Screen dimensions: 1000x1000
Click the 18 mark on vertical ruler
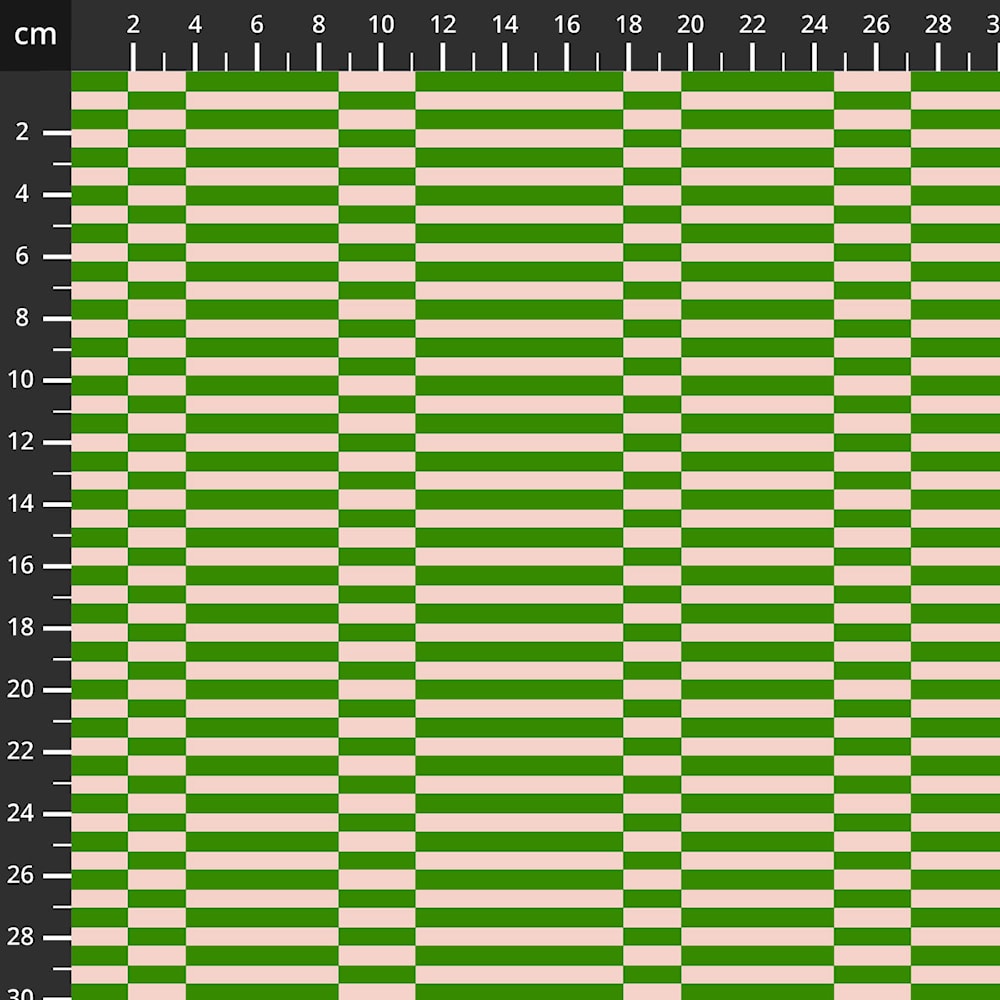23,628
